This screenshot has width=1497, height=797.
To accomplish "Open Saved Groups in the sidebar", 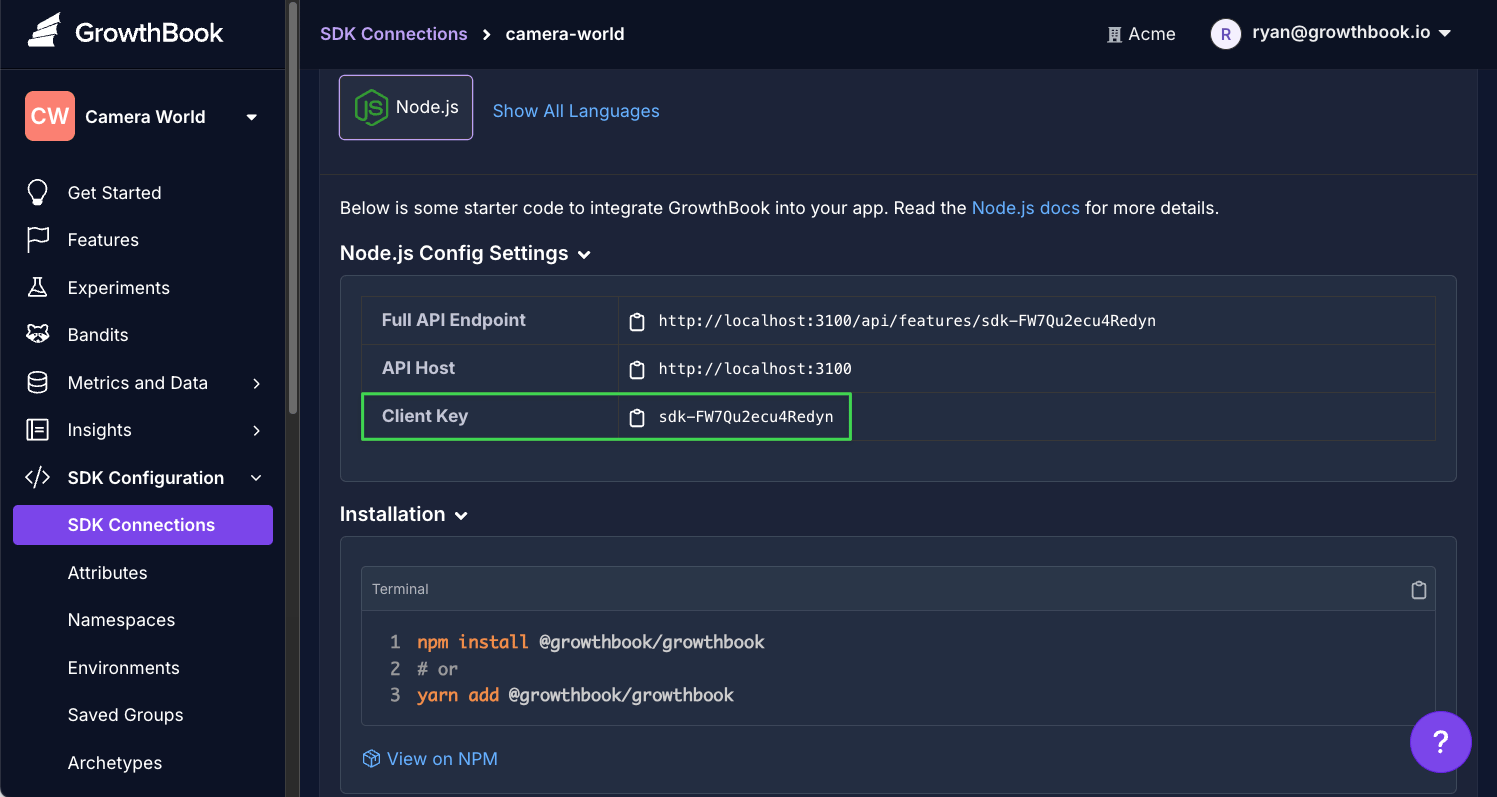I will 125,715.
